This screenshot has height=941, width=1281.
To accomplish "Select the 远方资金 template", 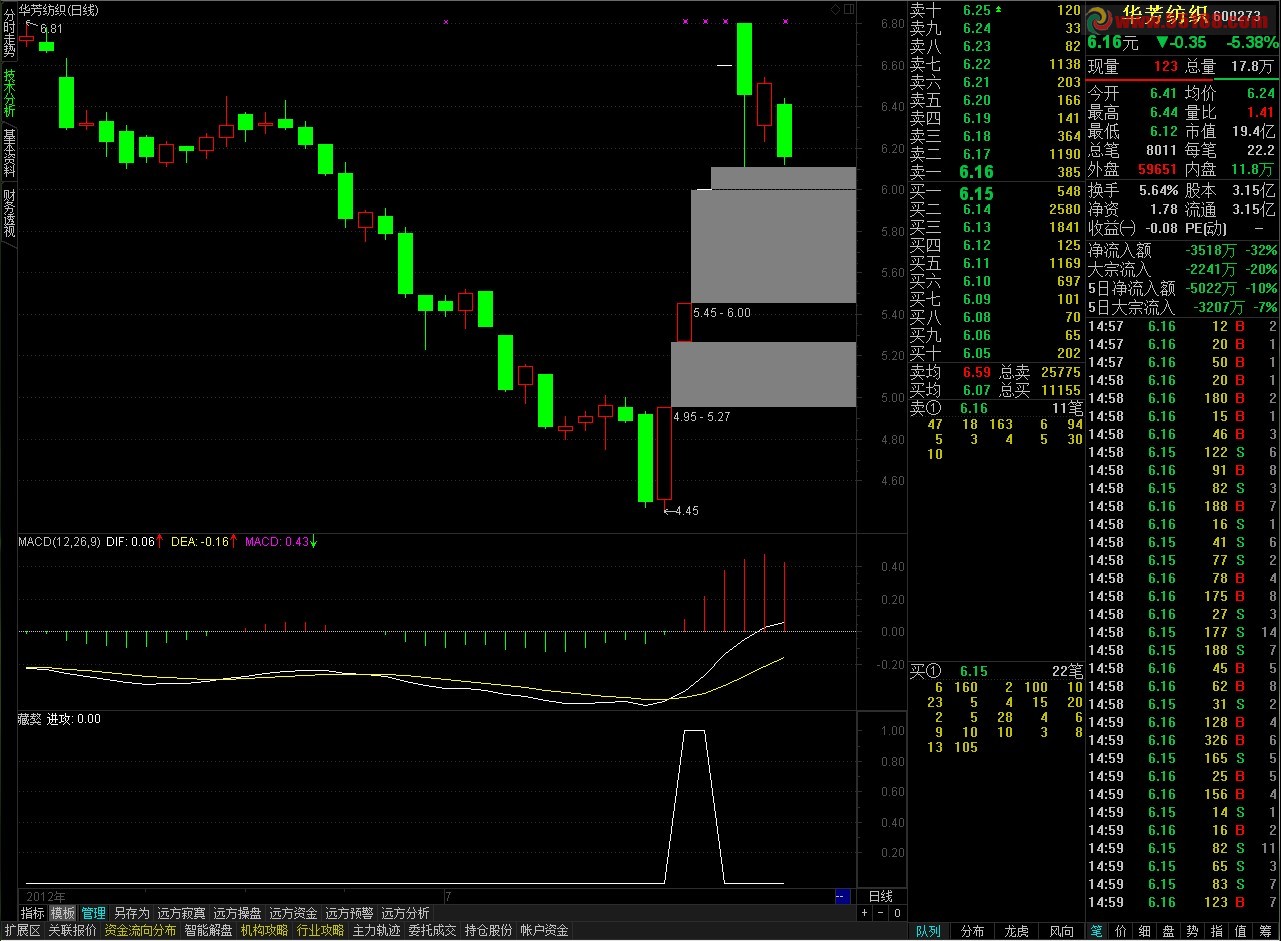I will tap(293, 913).
